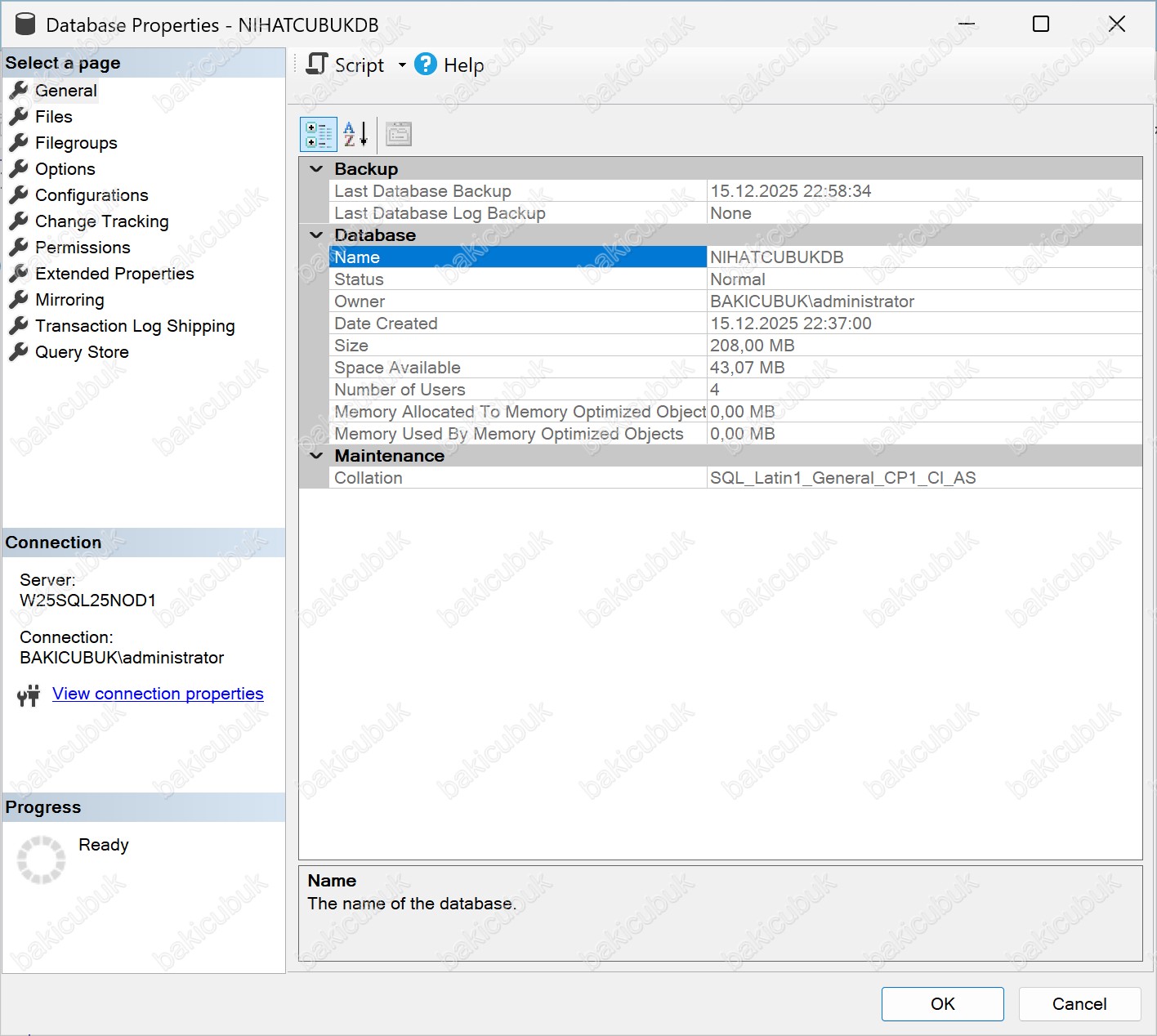Switch to the Filegroups page
Screen dimensions: 1157x1036
coord(76,143)
